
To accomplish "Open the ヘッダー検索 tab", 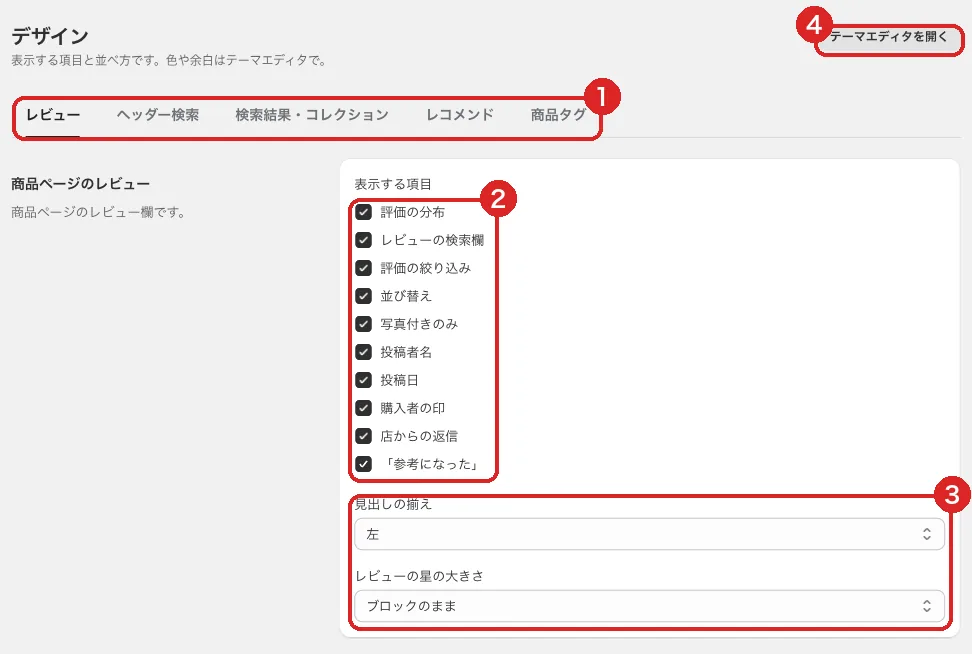I will click(x=157, y=115).
